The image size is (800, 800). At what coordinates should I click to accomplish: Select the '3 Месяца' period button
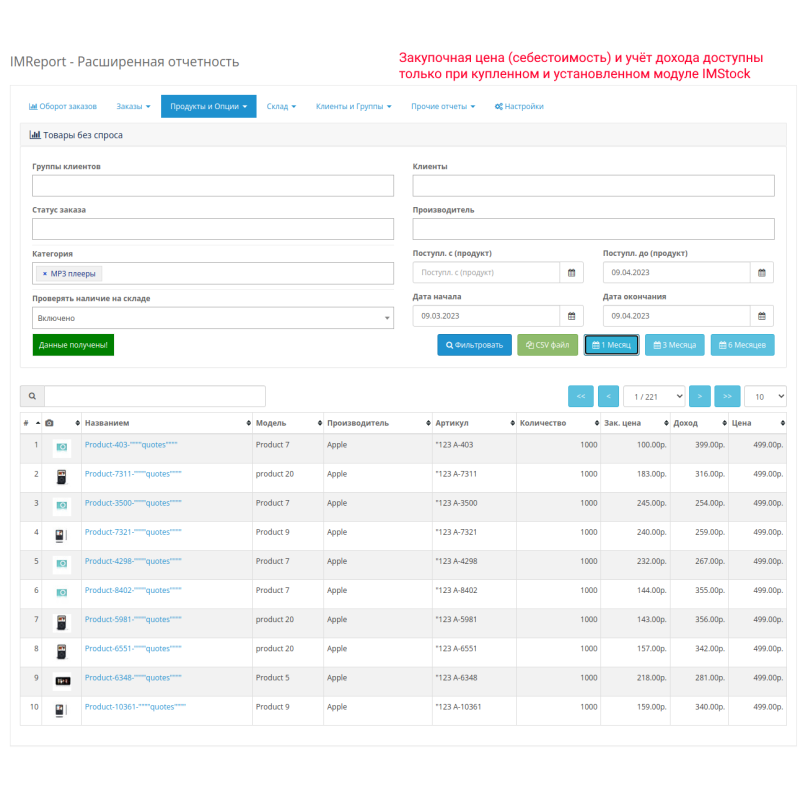676,345
